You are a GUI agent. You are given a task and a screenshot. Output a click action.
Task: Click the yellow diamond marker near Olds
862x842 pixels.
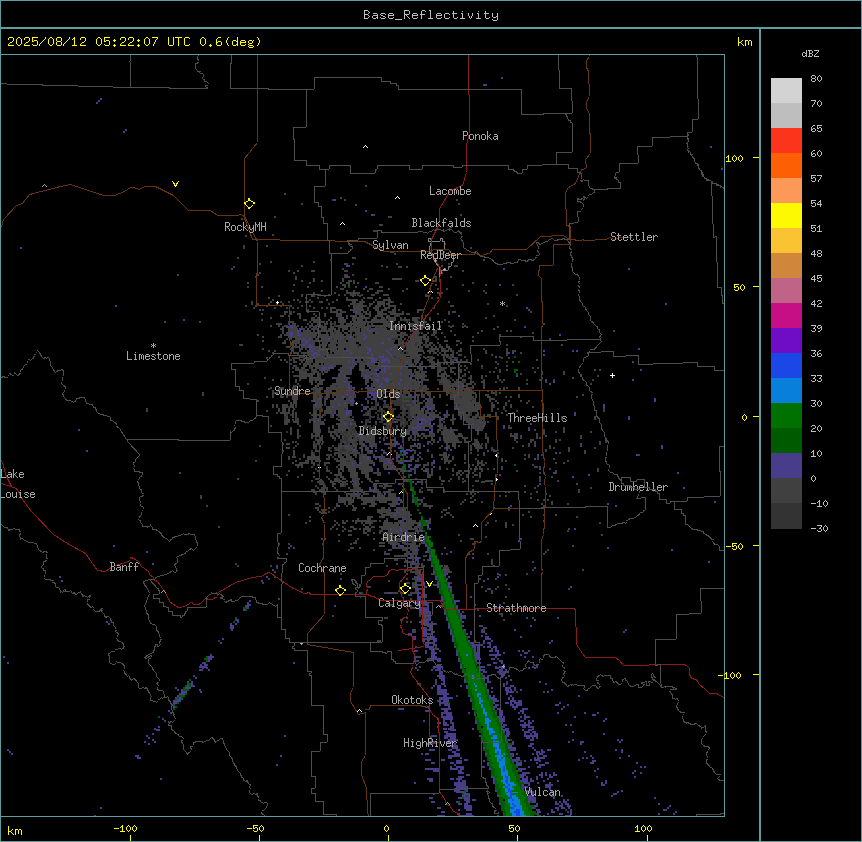388,417
